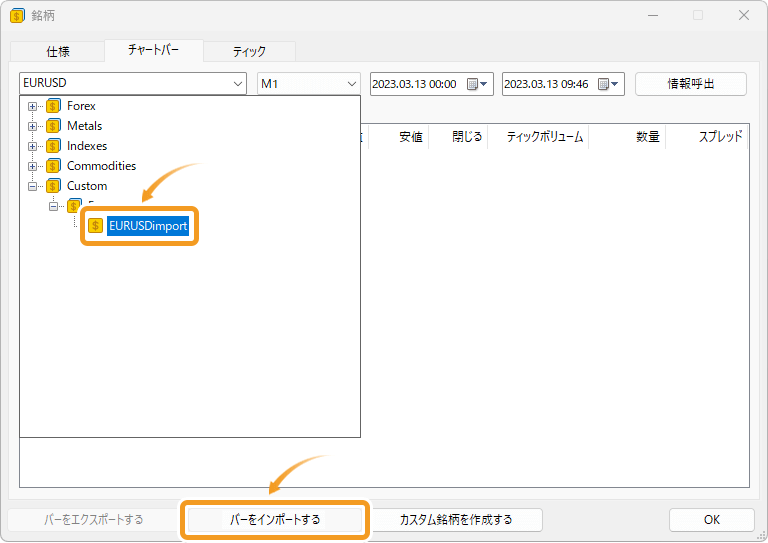Switch to the ティック tab

(x=249, y=51)
